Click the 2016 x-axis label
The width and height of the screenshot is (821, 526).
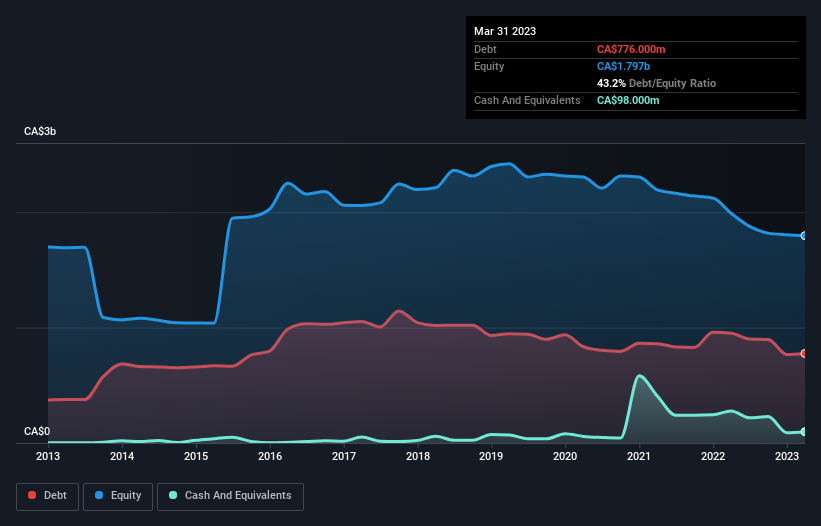(x=270, y=456)
